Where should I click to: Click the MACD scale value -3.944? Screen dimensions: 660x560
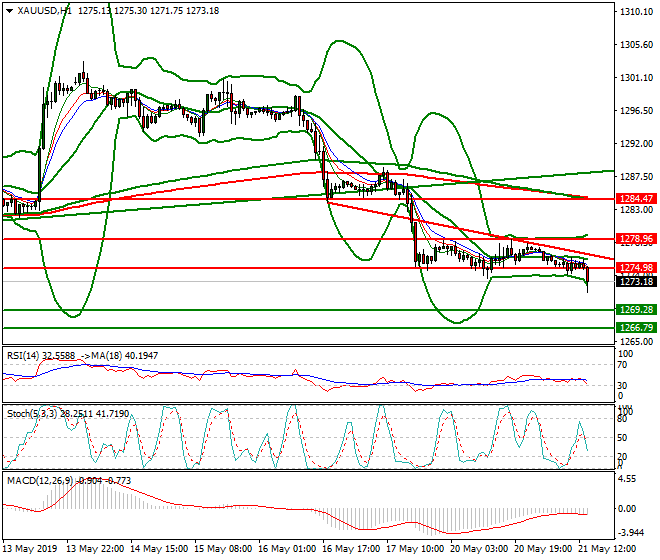point(631,533)
